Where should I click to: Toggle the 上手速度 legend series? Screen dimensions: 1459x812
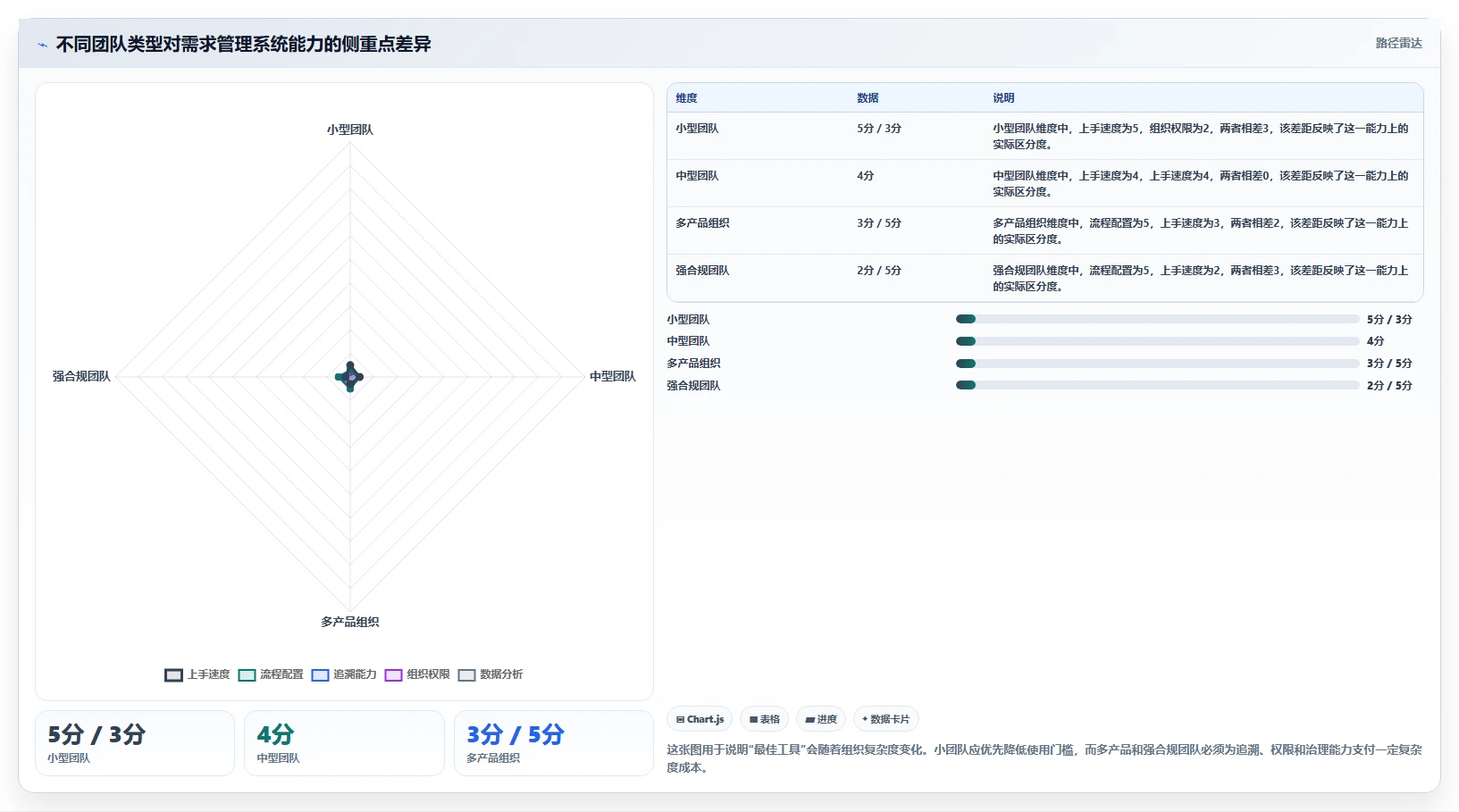(197, 674)
